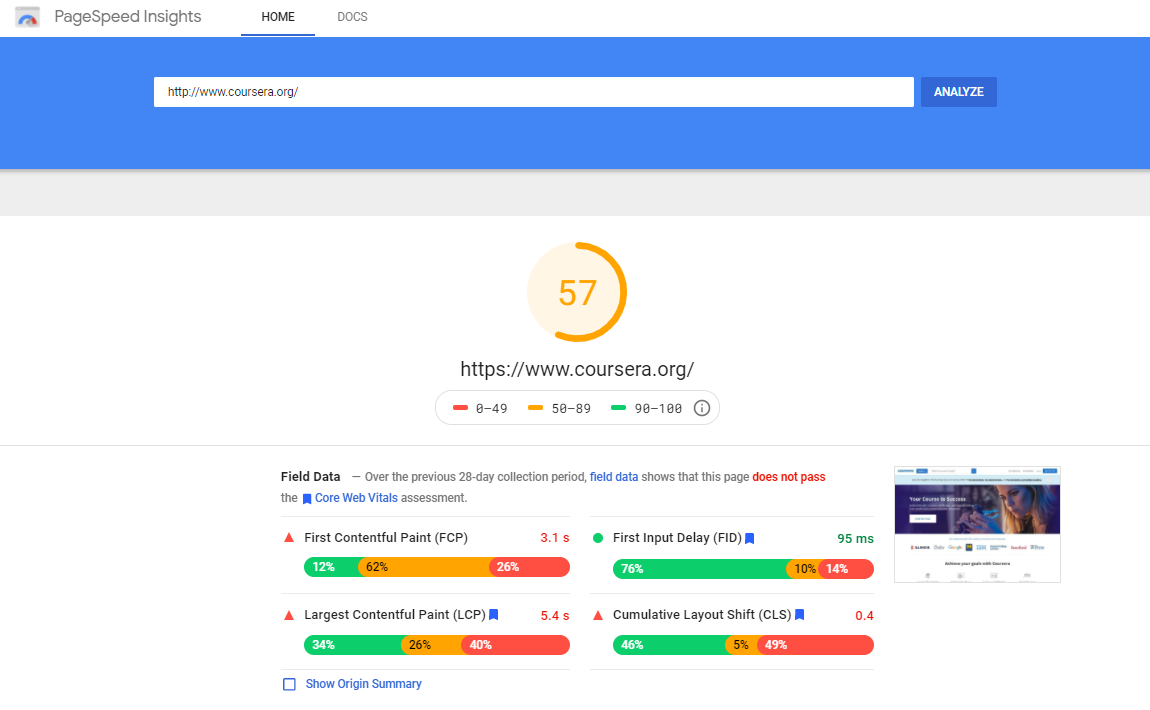Click the 'does not pass' red text
This screenshot has height=710, width=1150.
pyautogui.click(x=788, y=477)
